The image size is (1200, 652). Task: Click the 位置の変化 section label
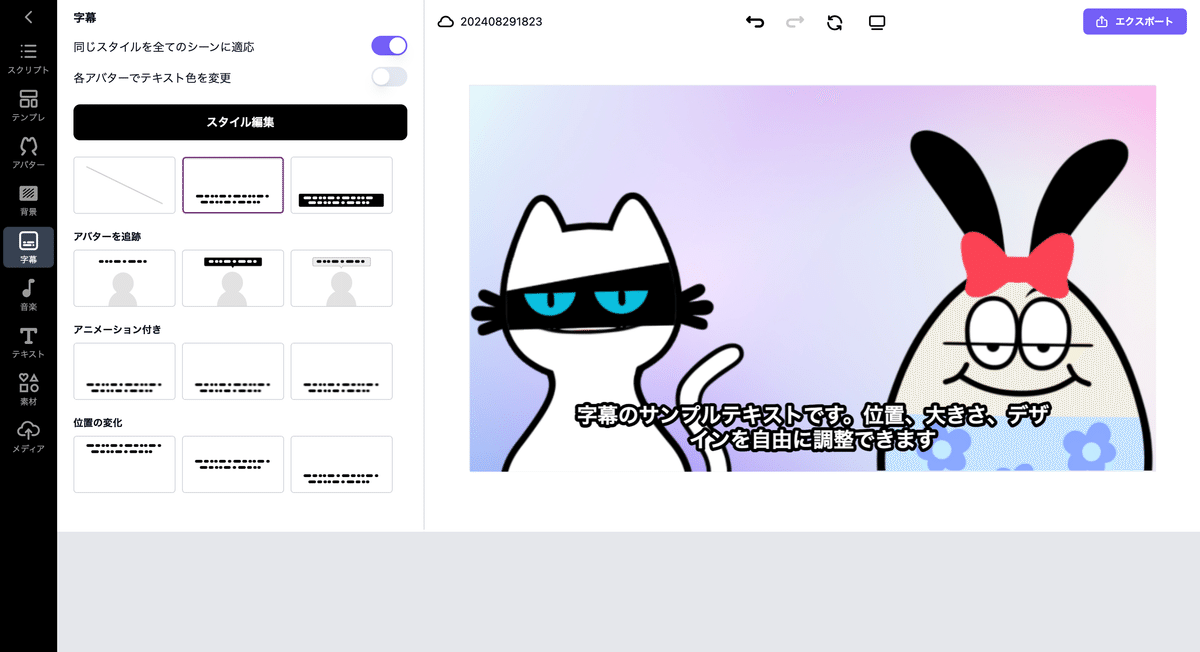tap(98, 423)
